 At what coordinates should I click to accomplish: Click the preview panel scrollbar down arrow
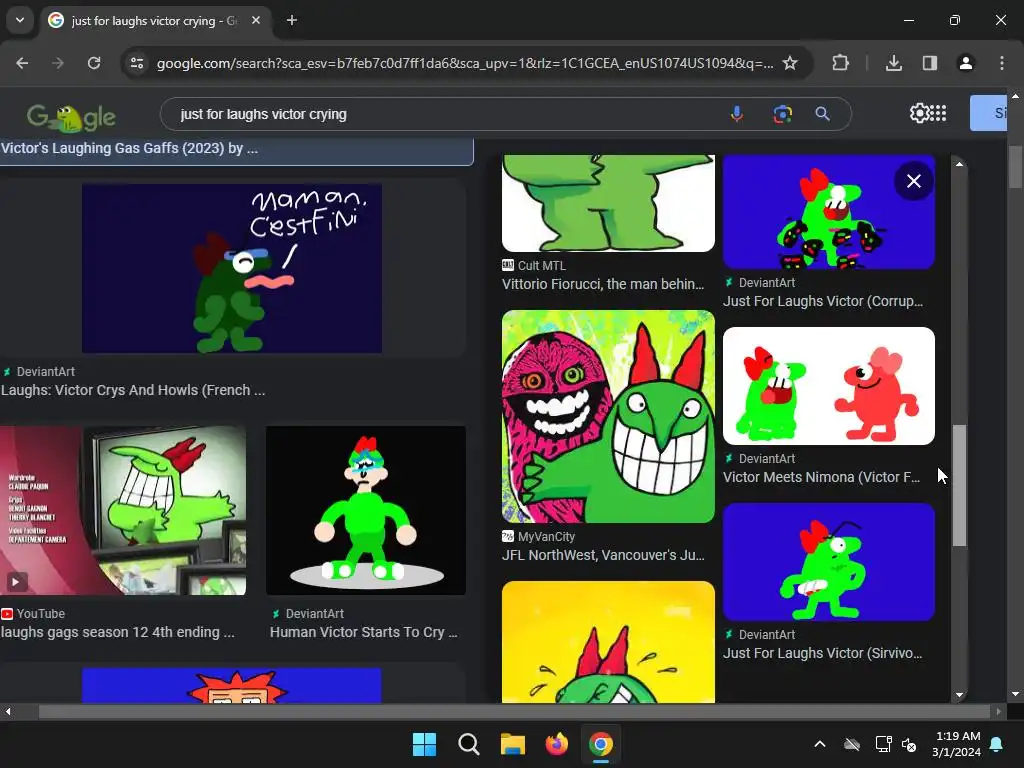tap(959, 695)
